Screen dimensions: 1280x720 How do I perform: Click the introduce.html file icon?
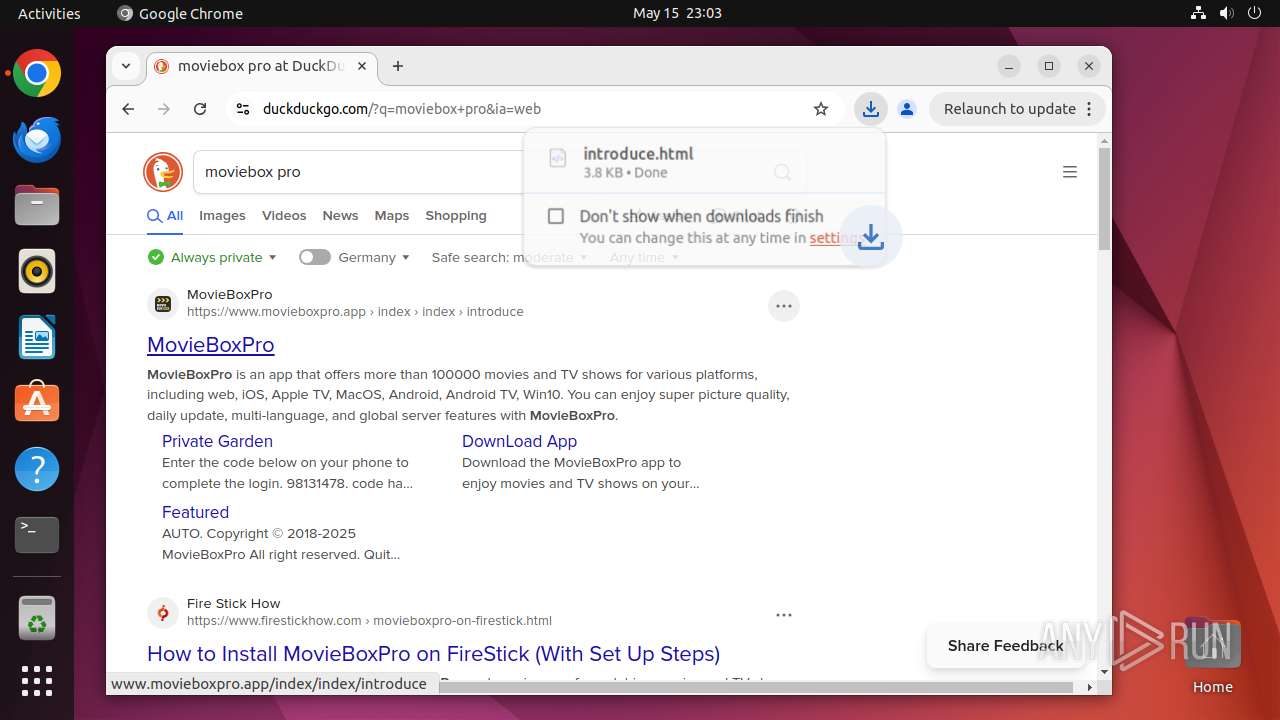tap(558, 160)
